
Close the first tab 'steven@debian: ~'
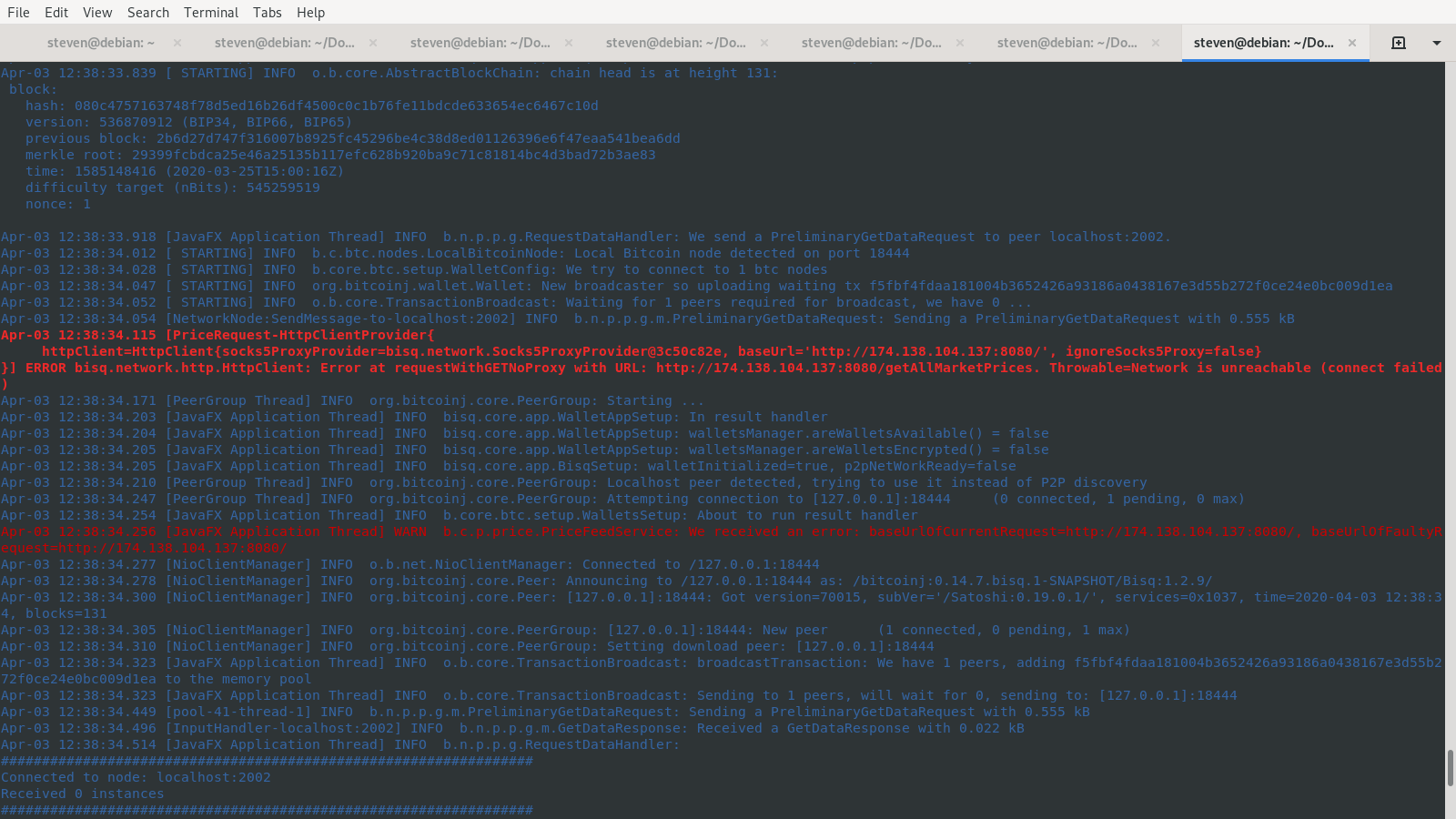click(x=177, y=43)
